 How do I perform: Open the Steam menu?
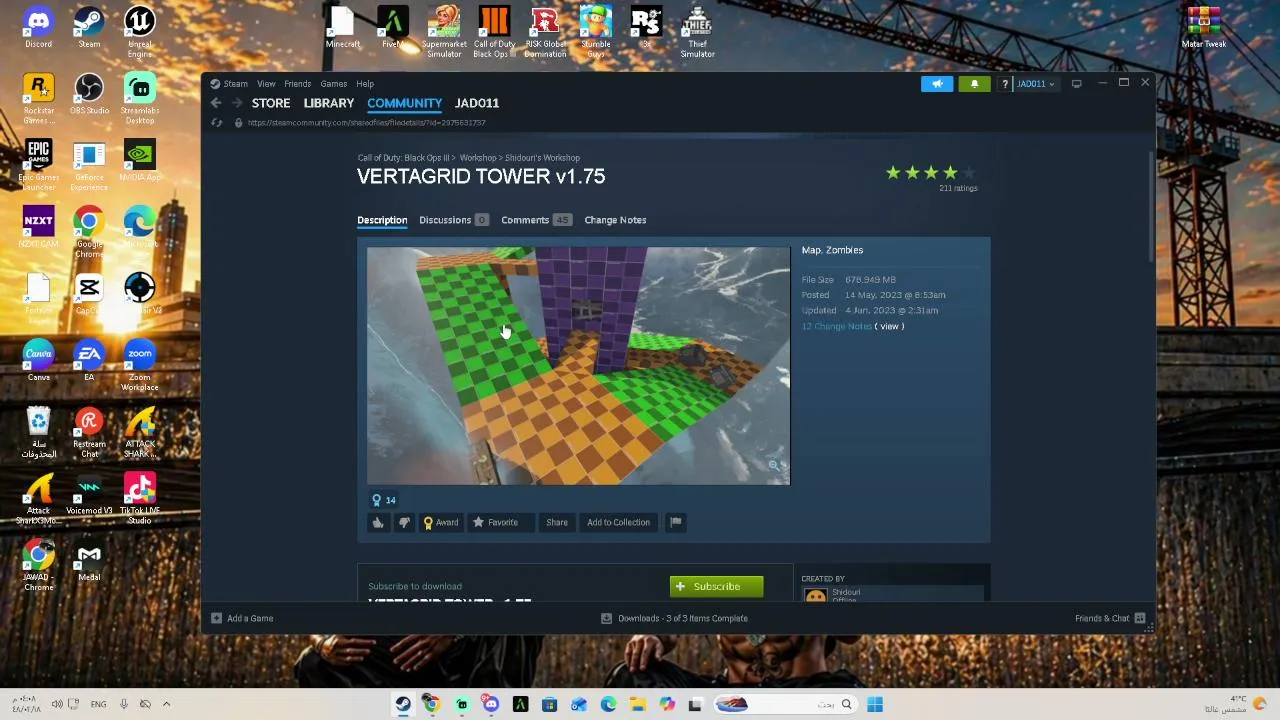point(235,84)
